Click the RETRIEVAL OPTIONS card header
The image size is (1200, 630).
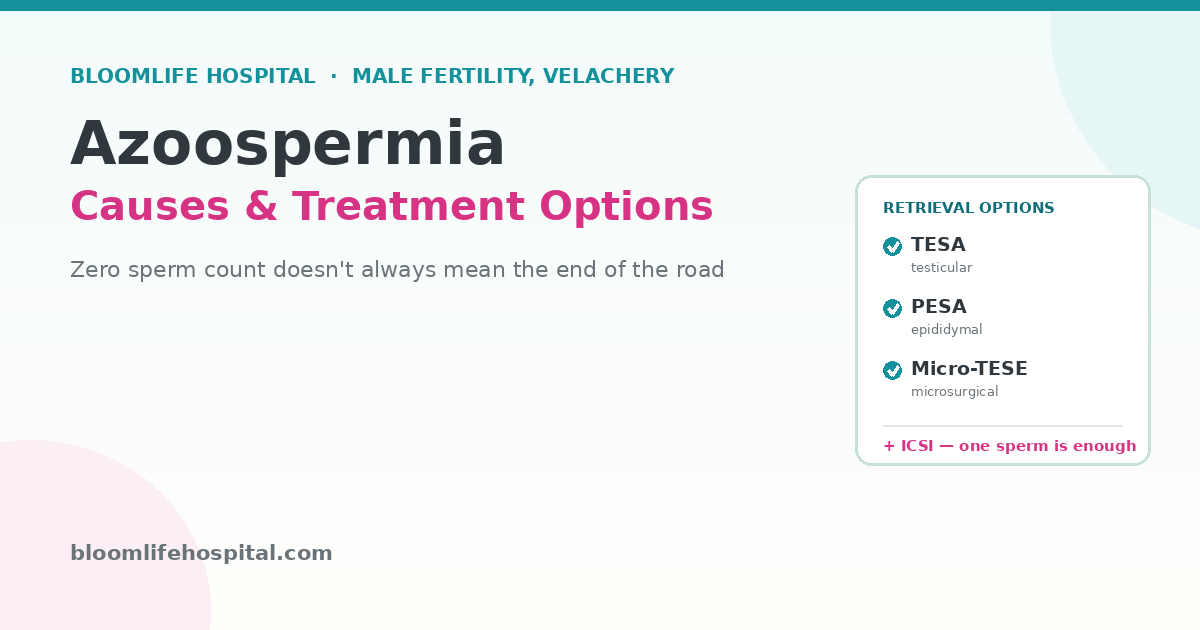click(x=968, y=208)
